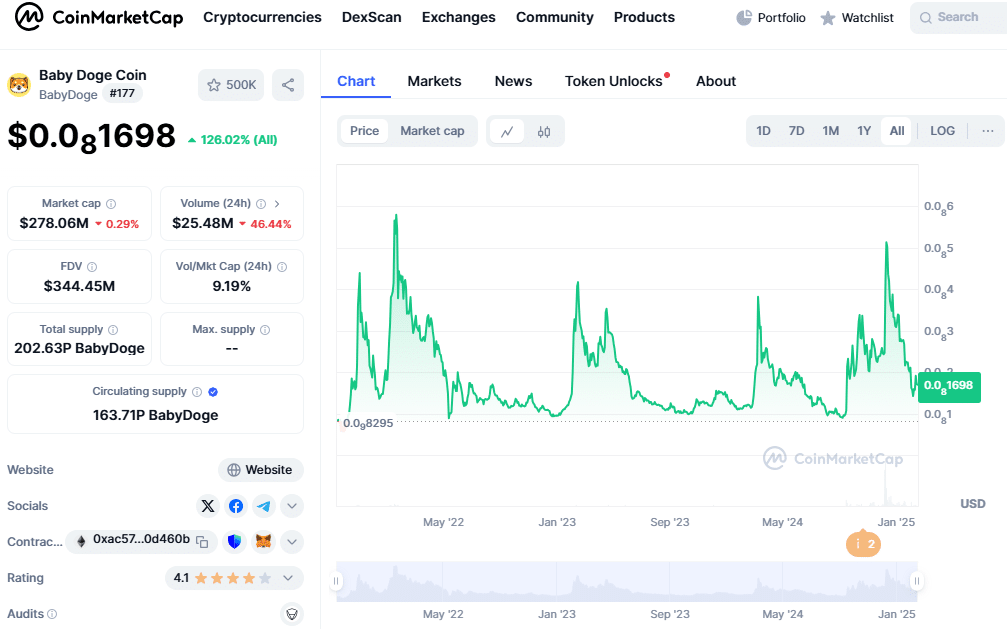Click the MetaMask fox icon
1007x629 pixels.
[x=263, y=542]
